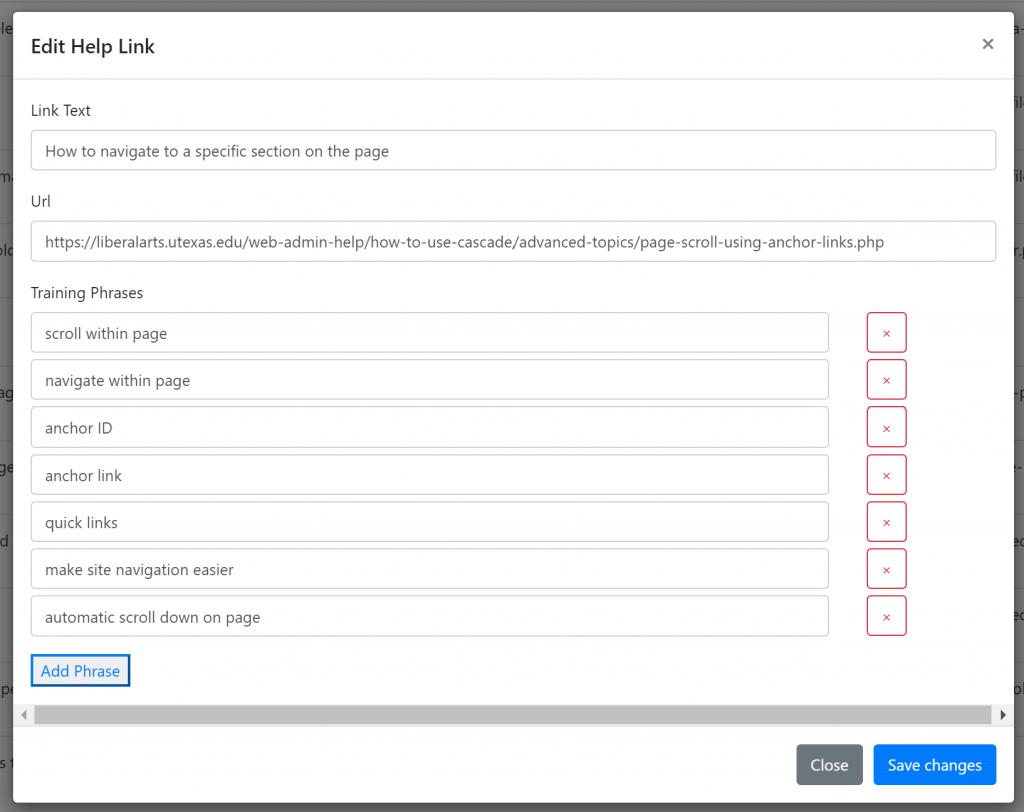Delete the "automatic scroll down on page" phrase
Image resolution: width=1024 pixels, height=812 pixels.
886,616
